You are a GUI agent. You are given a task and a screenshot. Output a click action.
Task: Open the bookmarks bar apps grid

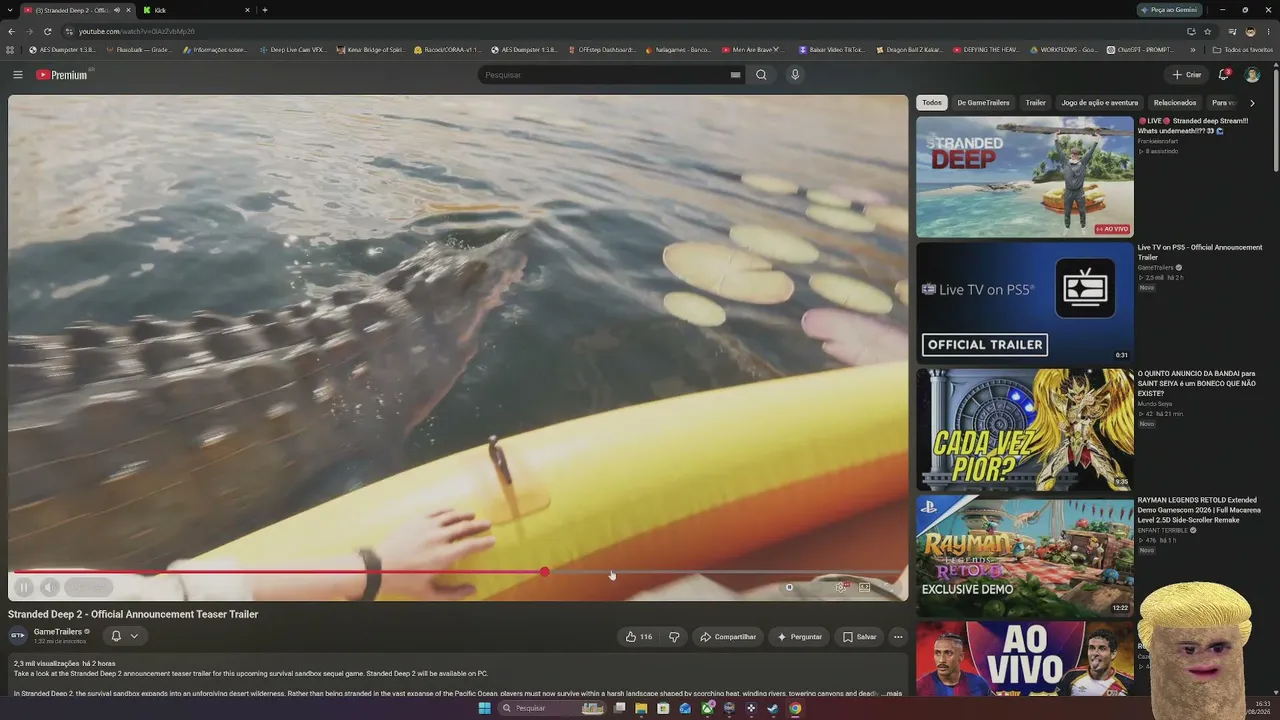(10, 49)
